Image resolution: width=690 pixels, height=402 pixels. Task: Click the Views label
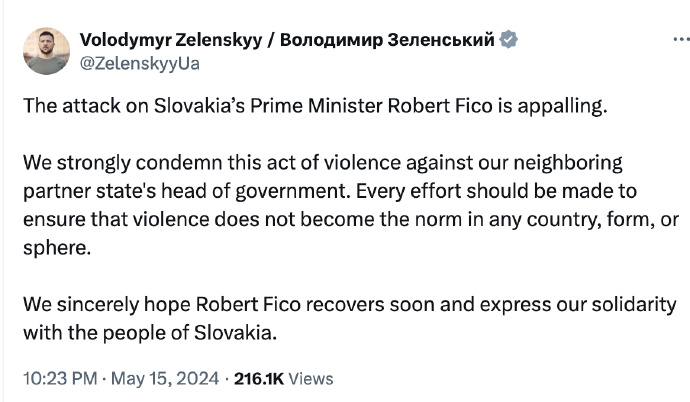click(310, 379)
